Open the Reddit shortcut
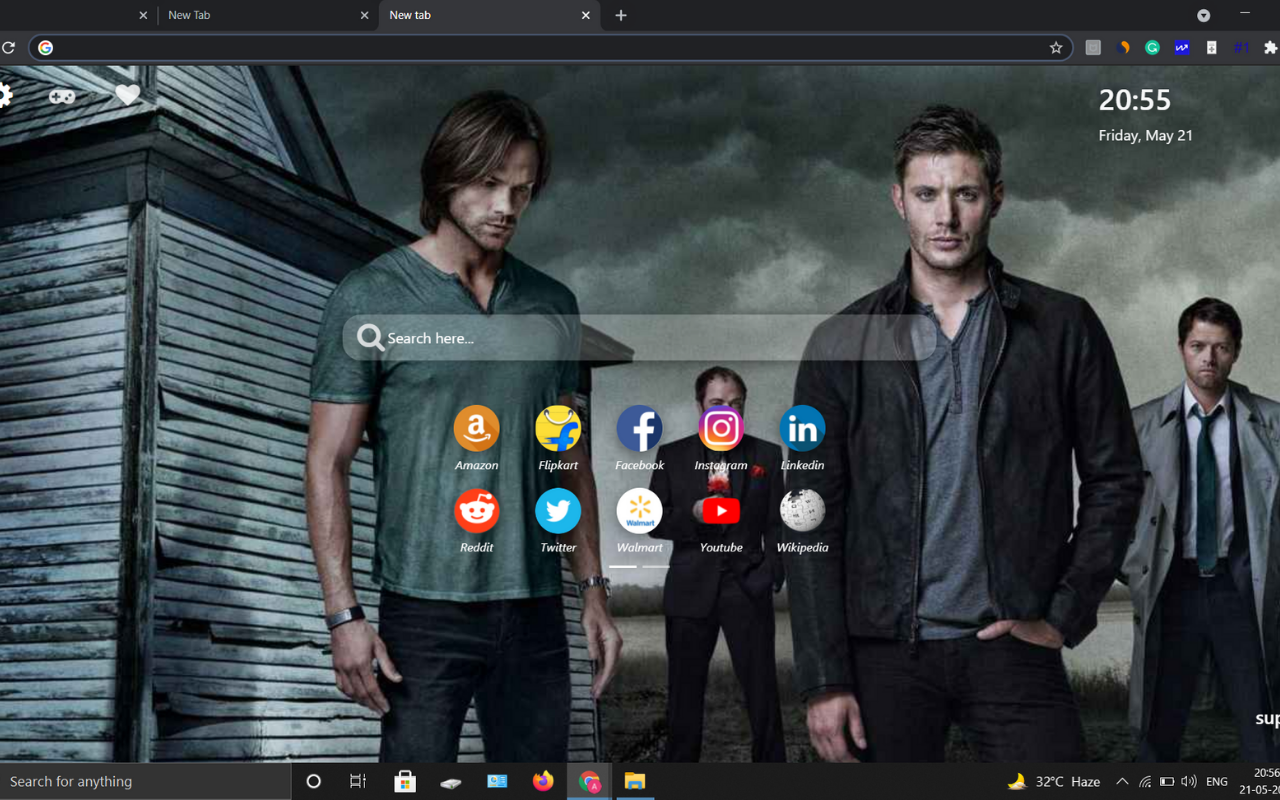The width and height of the screenshot is (1280, 800). [x=476, y=511]
